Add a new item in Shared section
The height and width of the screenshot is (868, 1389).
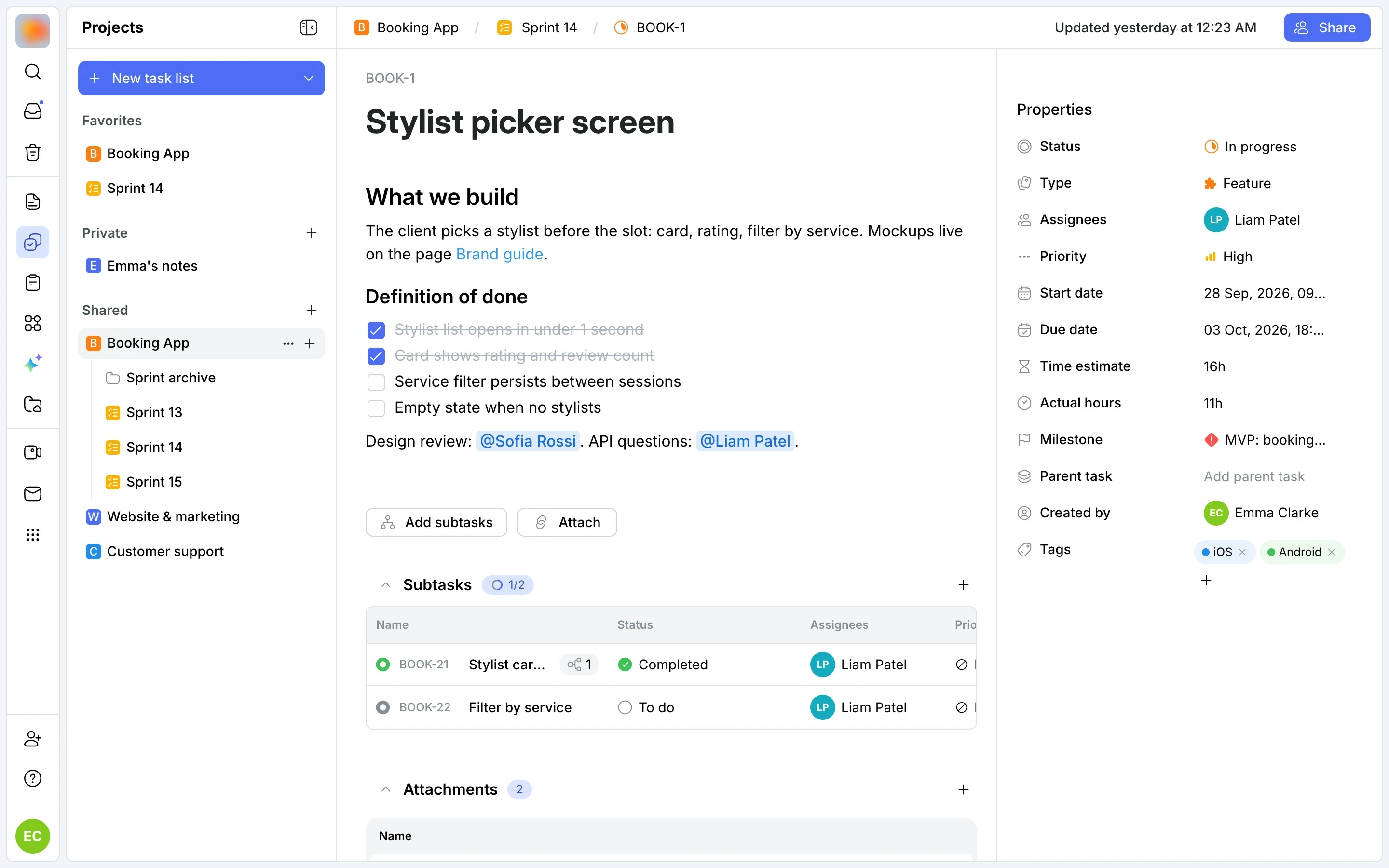point(311,310)
